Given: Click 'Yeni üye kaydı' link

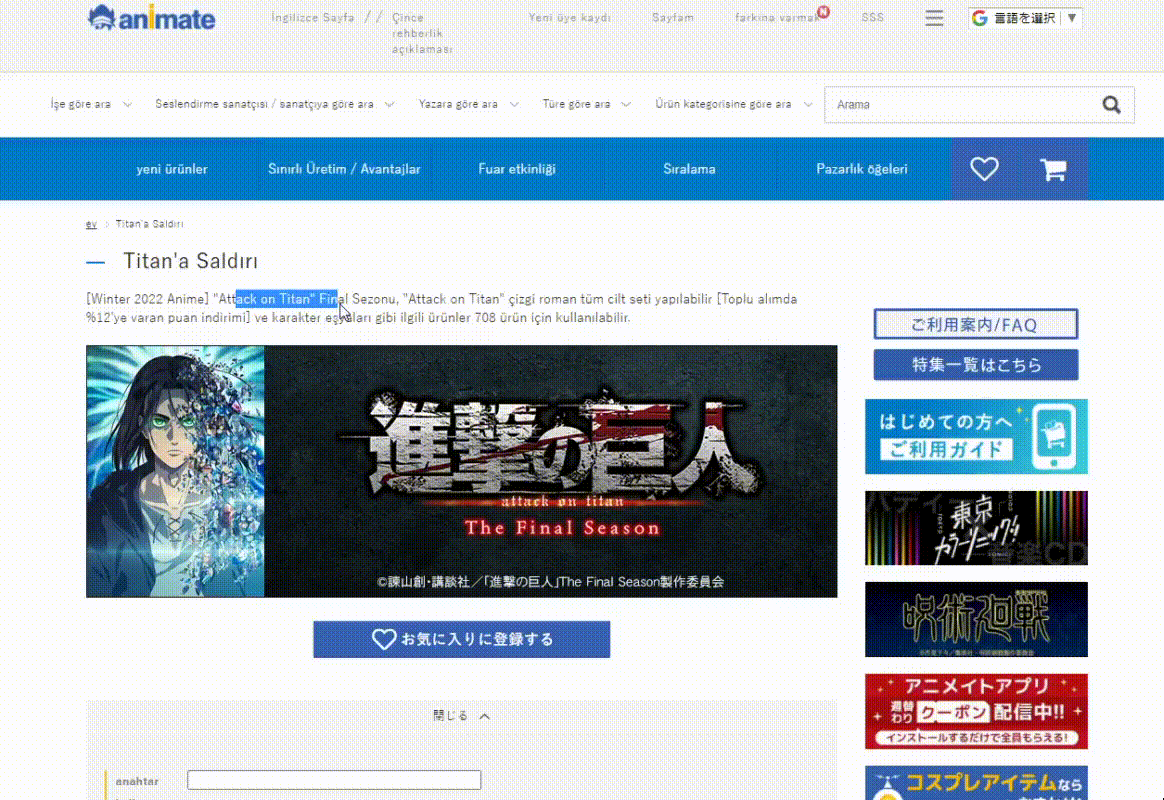Looking at the screenshot, I should (x=569, y=17).
